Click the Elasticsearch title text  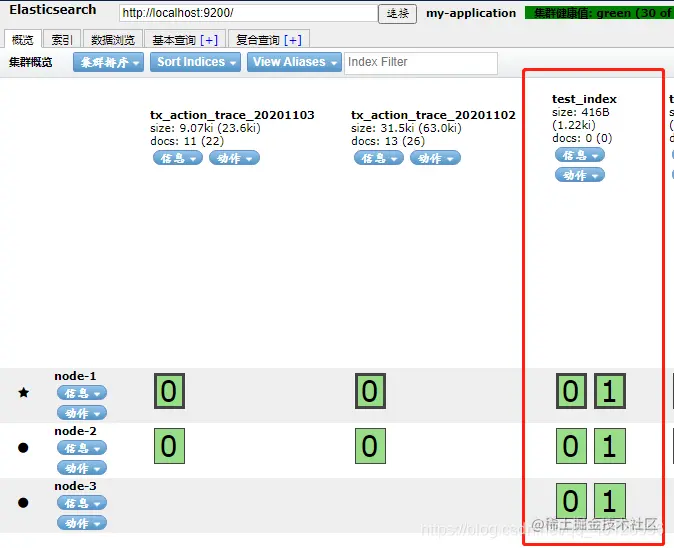pyautogui.click(x=53, y=10)
